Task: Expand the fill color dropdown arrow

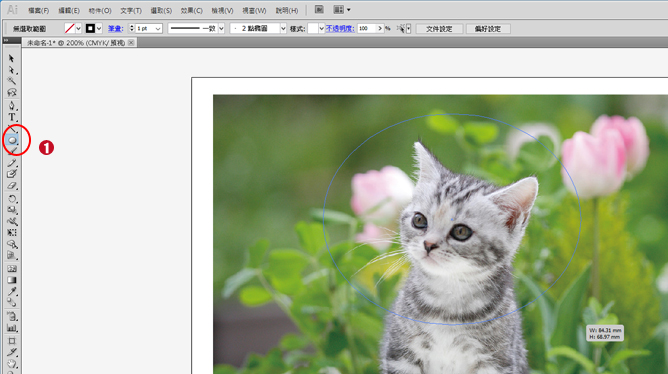Action: tap(78, 29)
